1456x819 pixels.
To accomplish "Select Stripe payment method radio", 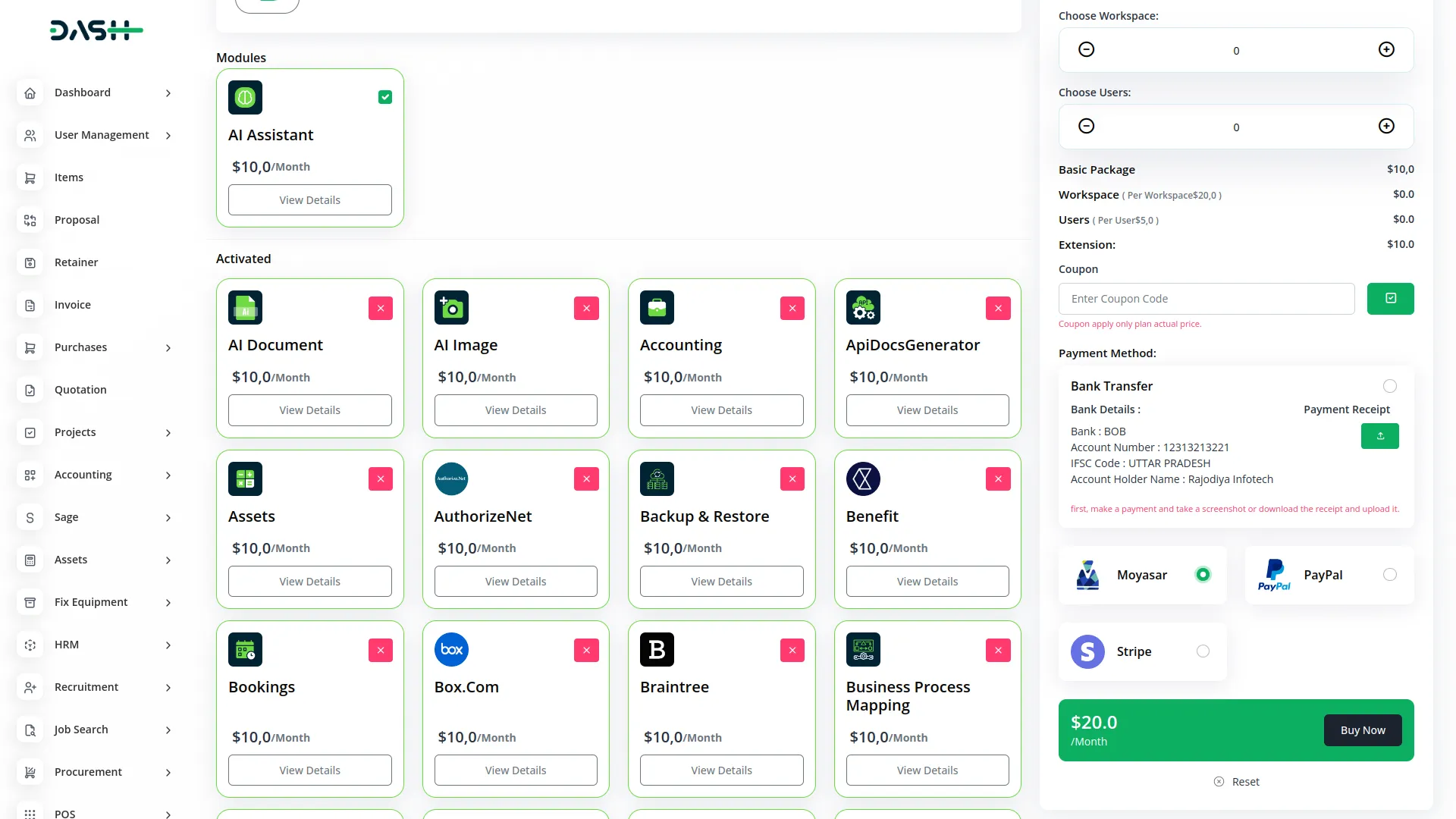I will 1203,651.
